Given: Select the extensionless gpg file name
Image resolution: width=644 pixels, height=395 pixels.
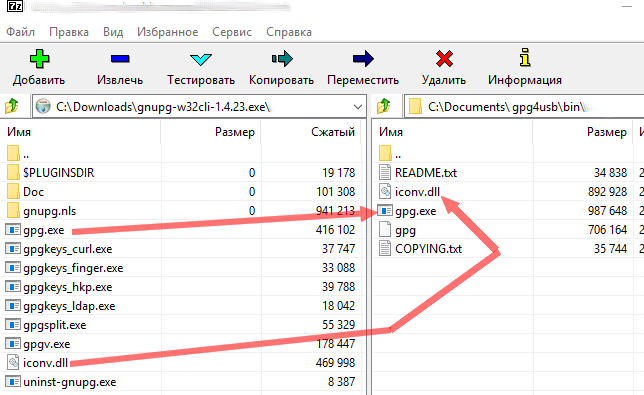Looking at the screenshot, I should tap(405, 230).
